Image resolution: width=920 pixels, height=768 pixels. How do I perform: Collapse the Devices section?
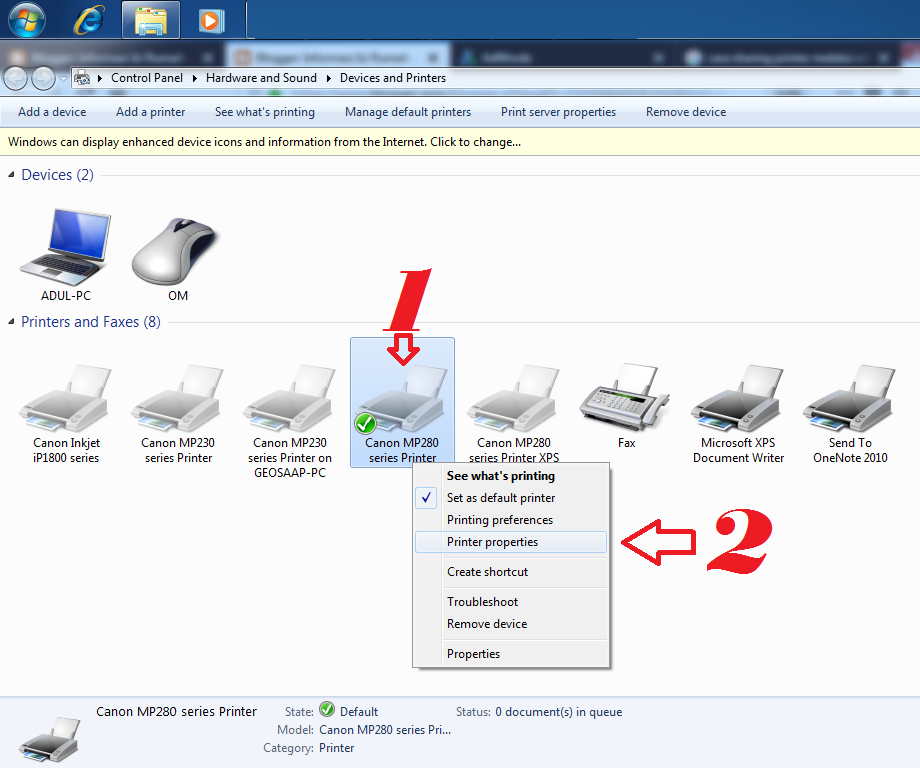tap(11, 175)
